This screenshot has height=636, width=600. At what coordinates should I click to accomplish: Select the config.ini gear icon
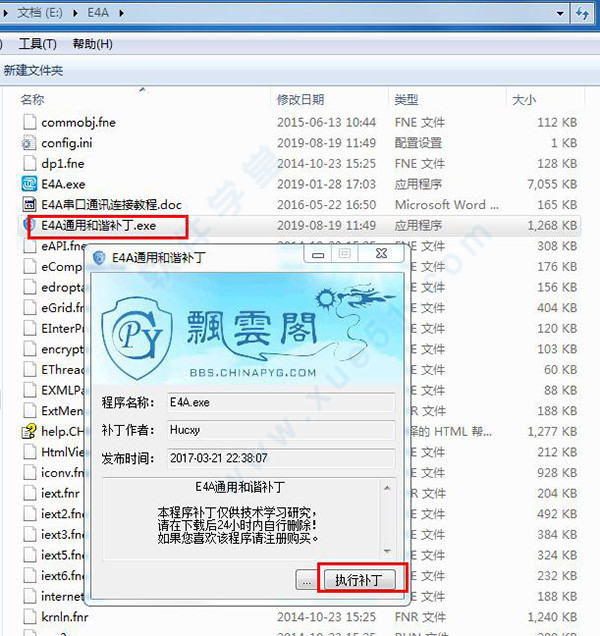pos(29,143)
